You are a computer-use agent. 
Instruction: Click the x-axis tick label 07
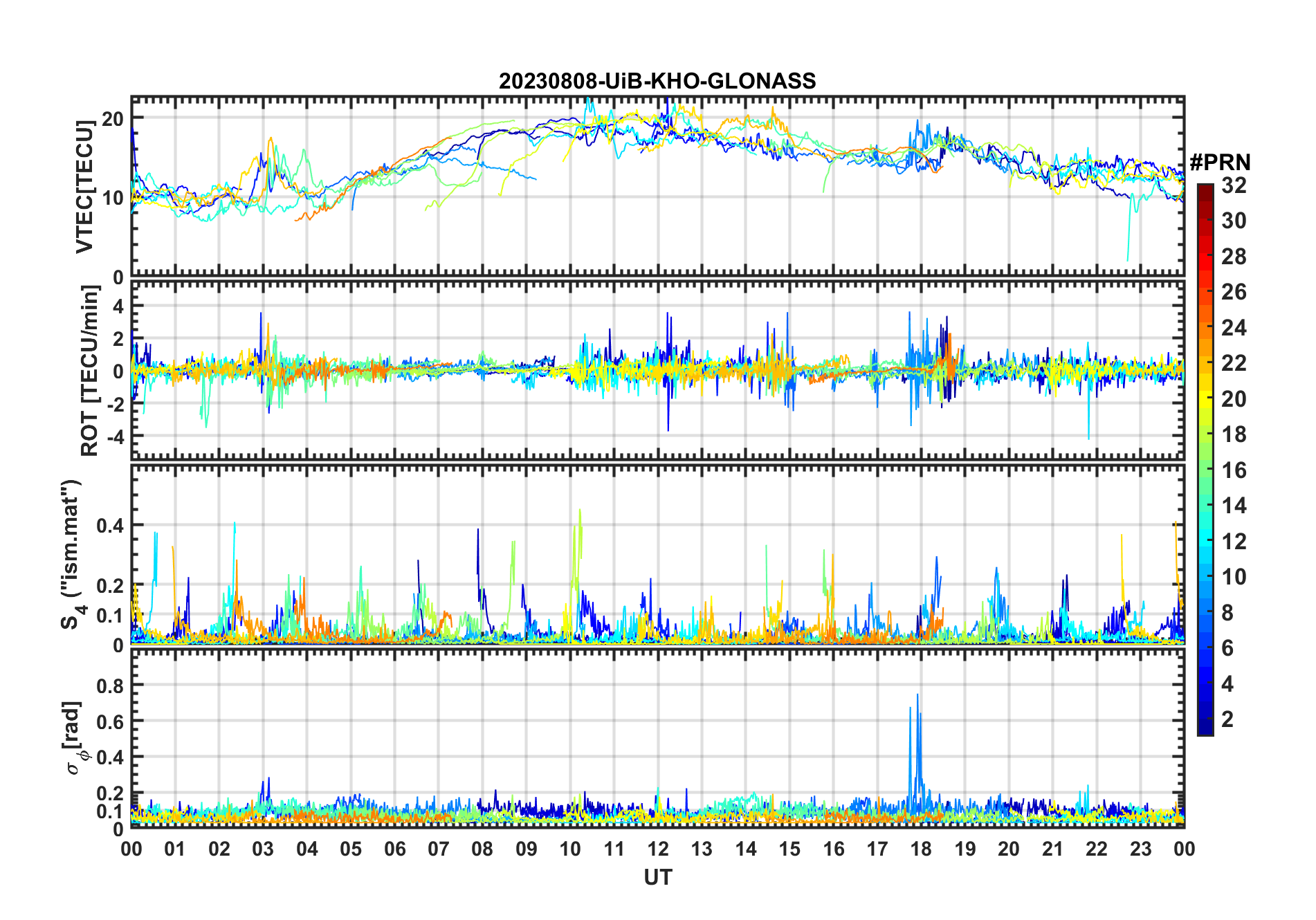tap(439, 849)
